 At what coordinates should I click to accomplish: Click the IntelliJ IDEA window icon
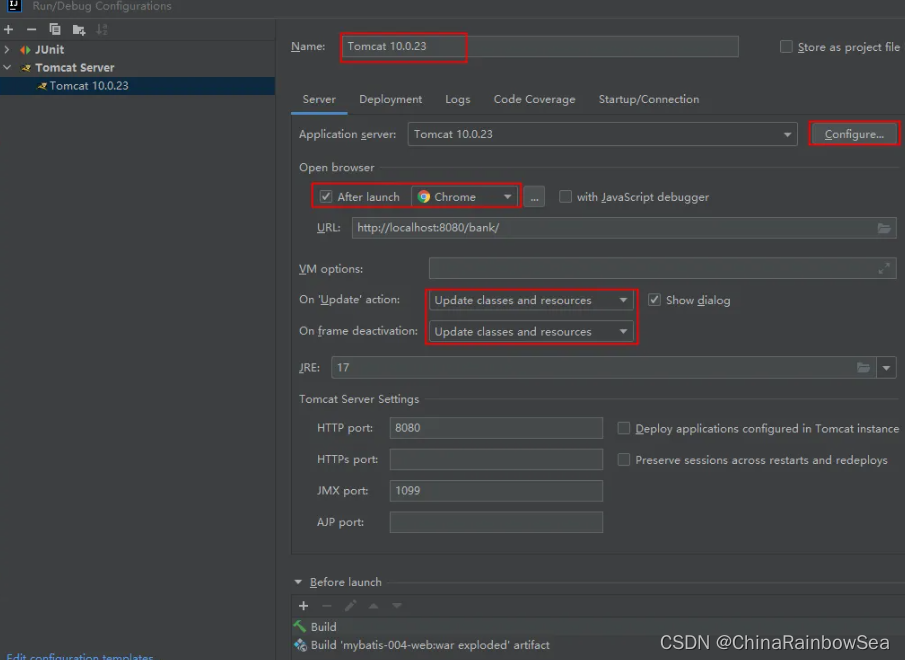pyautogui.click(x=13, y=6)
